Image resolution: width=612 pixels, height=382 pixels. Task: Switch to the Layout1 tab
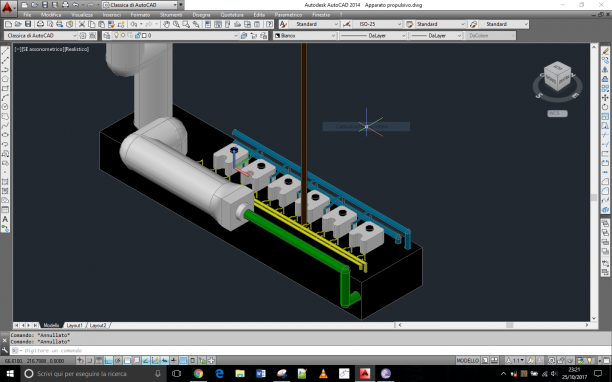click(x=75, y=325)
